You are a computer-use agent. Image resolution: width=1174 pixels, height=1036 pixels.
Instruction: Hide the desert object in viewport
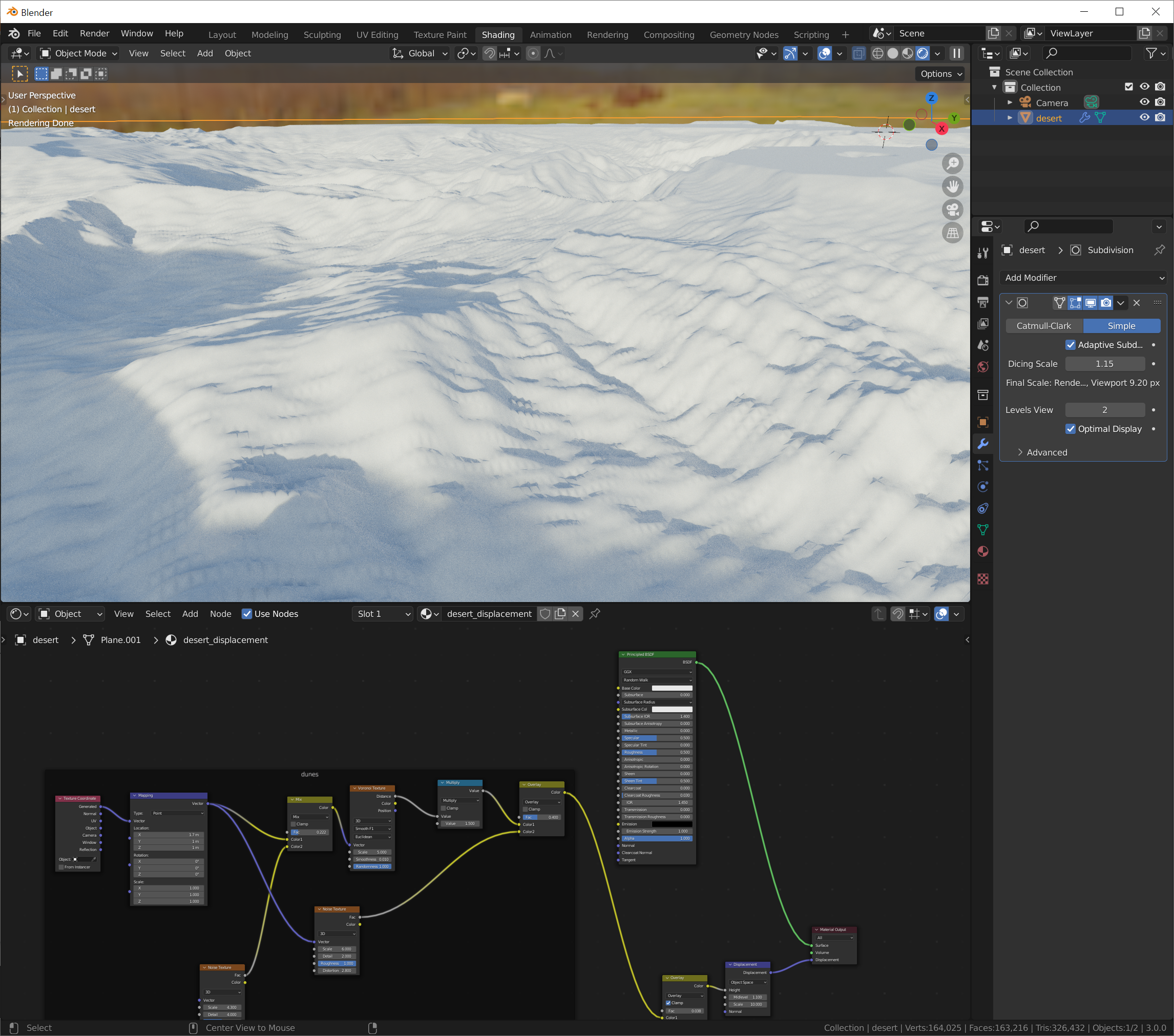[x=1144, y=118]
